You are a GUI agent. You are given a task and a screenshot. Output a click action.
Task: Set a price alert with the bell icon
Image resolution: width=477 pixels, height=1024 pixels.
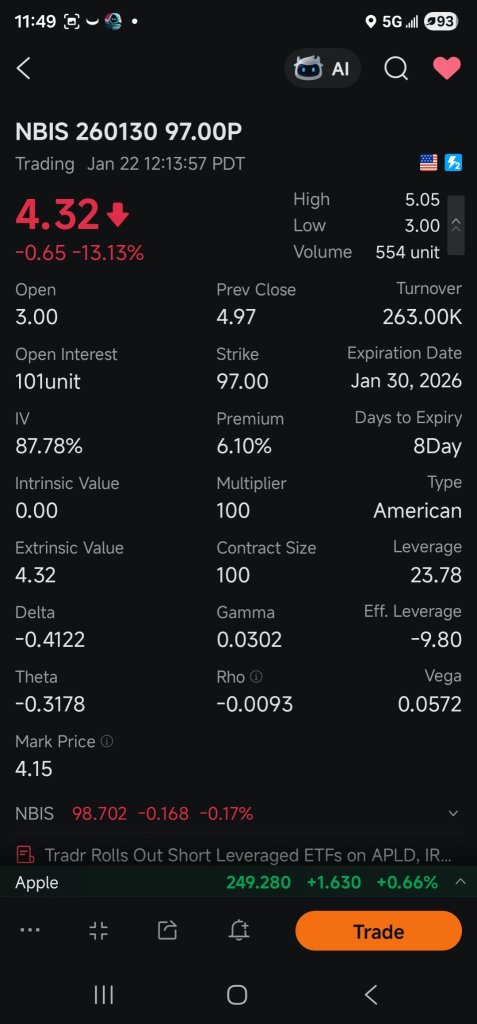tap(239, 931)
